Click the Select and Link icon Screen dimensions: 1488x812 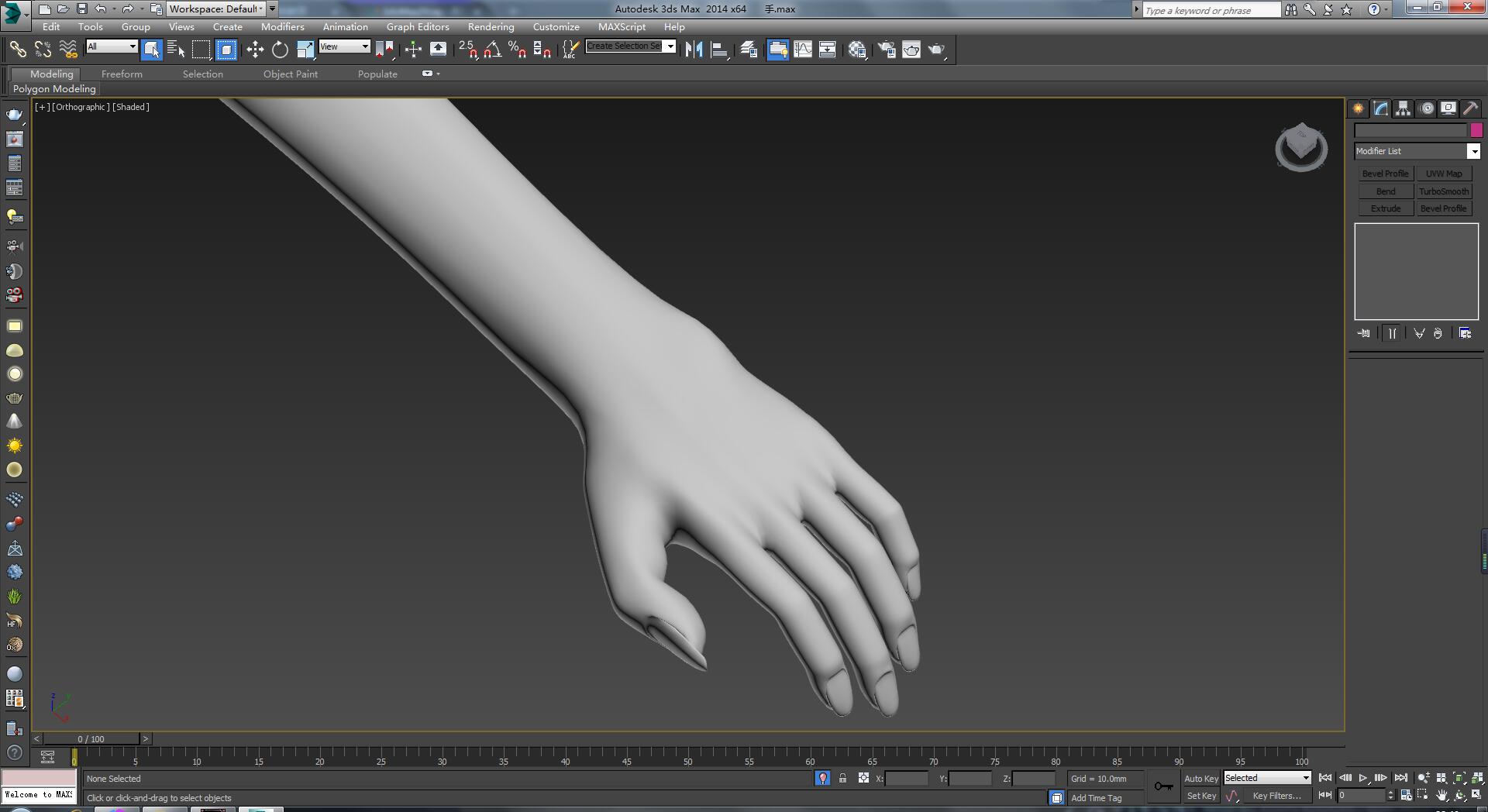(x=17, y=50)
